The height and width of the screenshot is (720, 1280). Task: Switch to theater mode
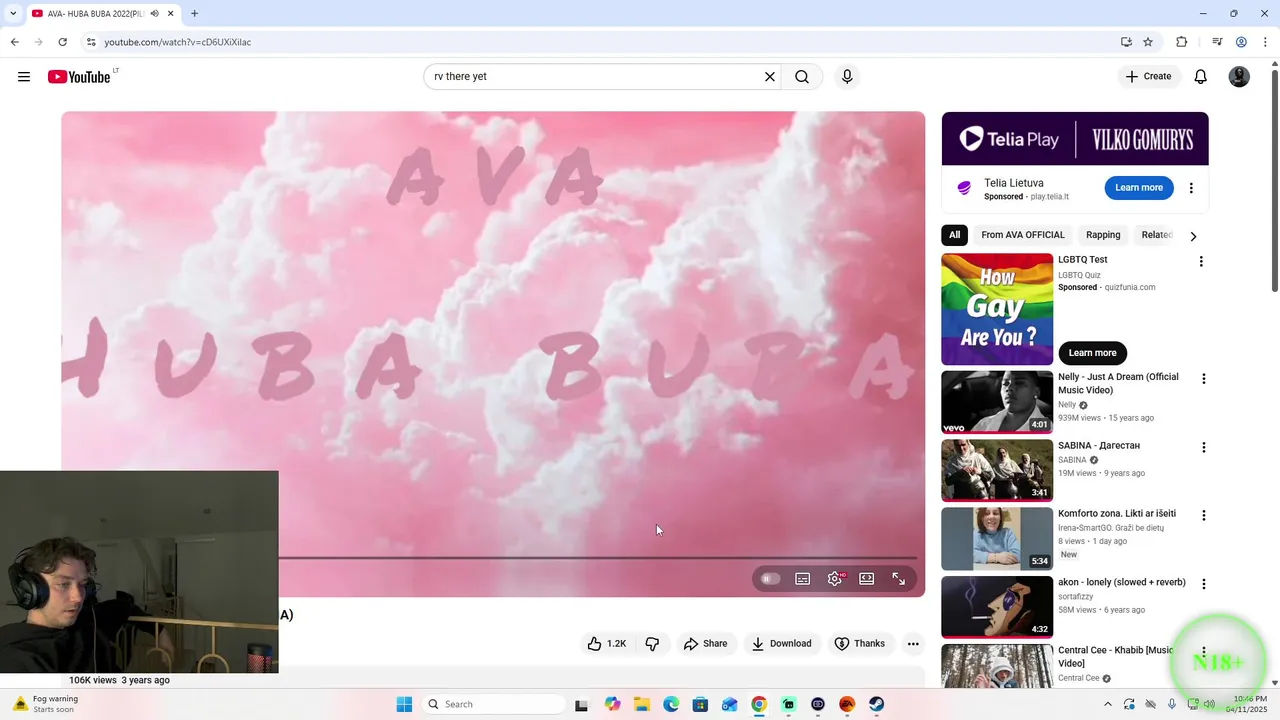pos(867,579)
